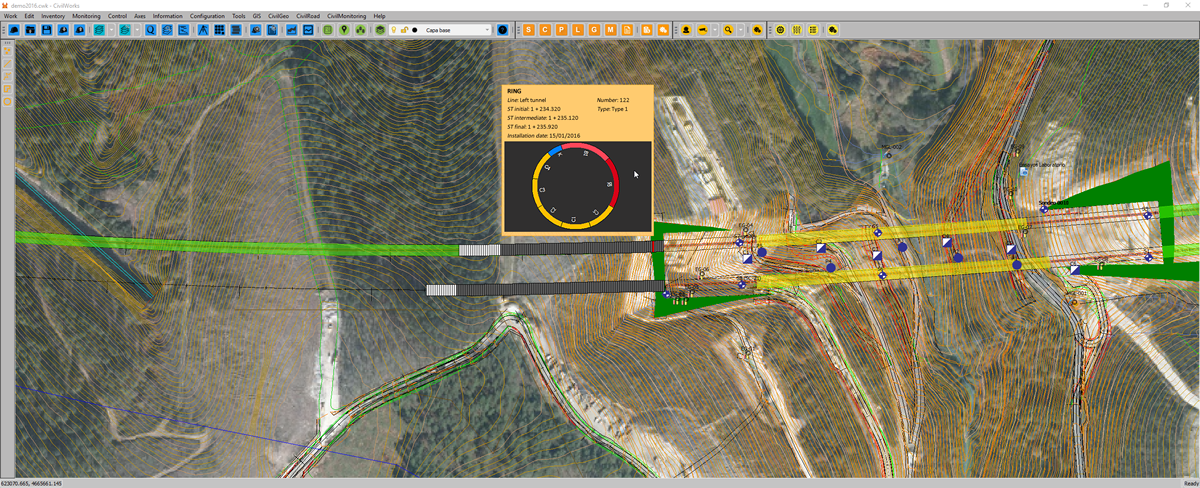Toggle the layer lock padlock icon
Image resolution: width=1200 pixels, height=488 pixels.
(x=404, y=30)
